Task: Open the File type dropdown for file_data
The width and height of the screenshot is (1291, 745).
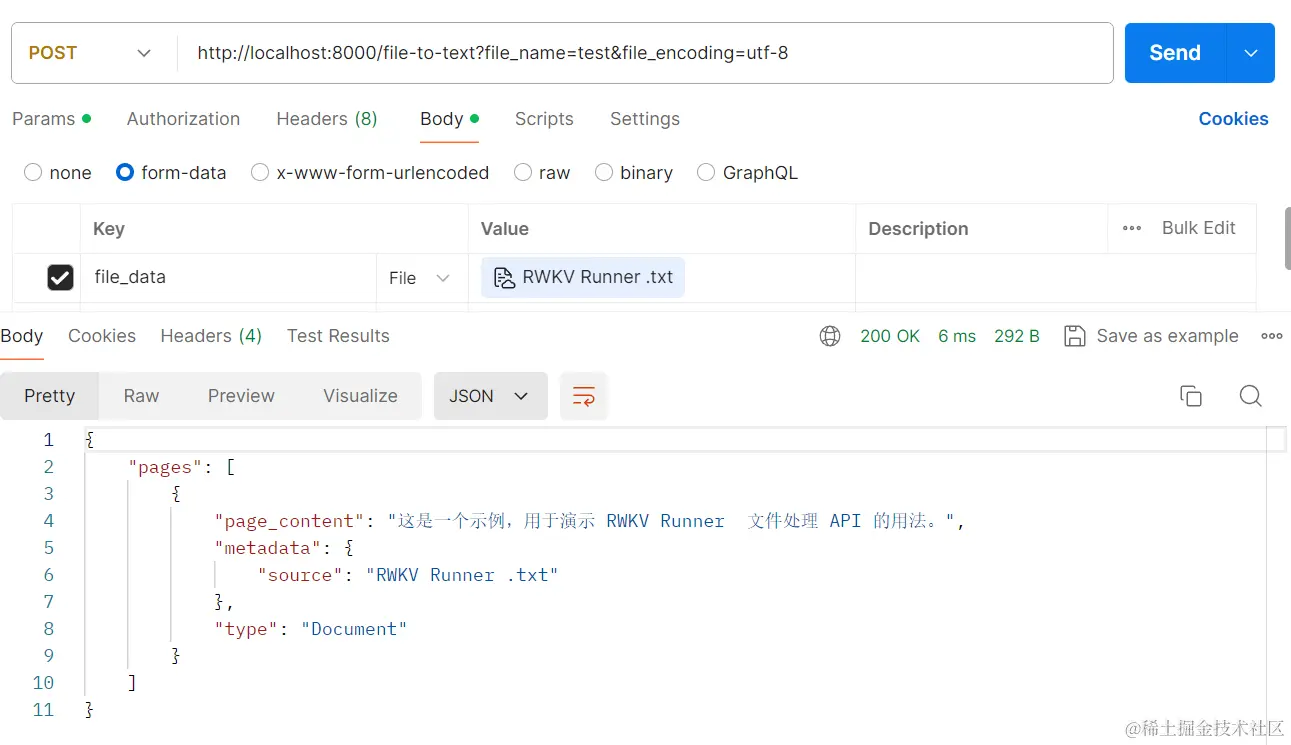Action: tap(420, 278)
